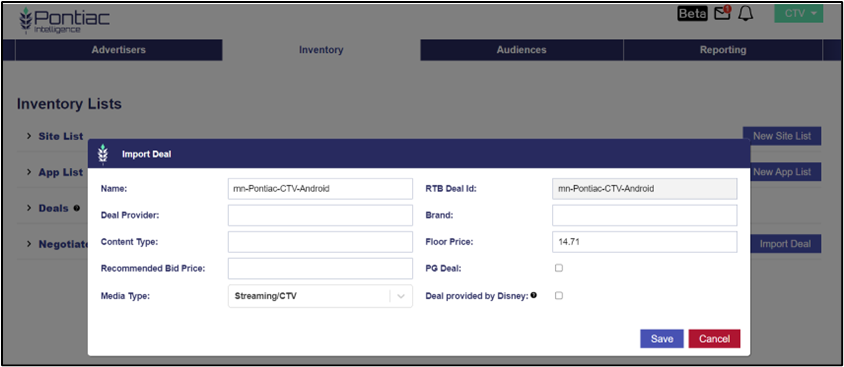Expand the App List section
Screen dimensions: 844x367
coord(55,172)
